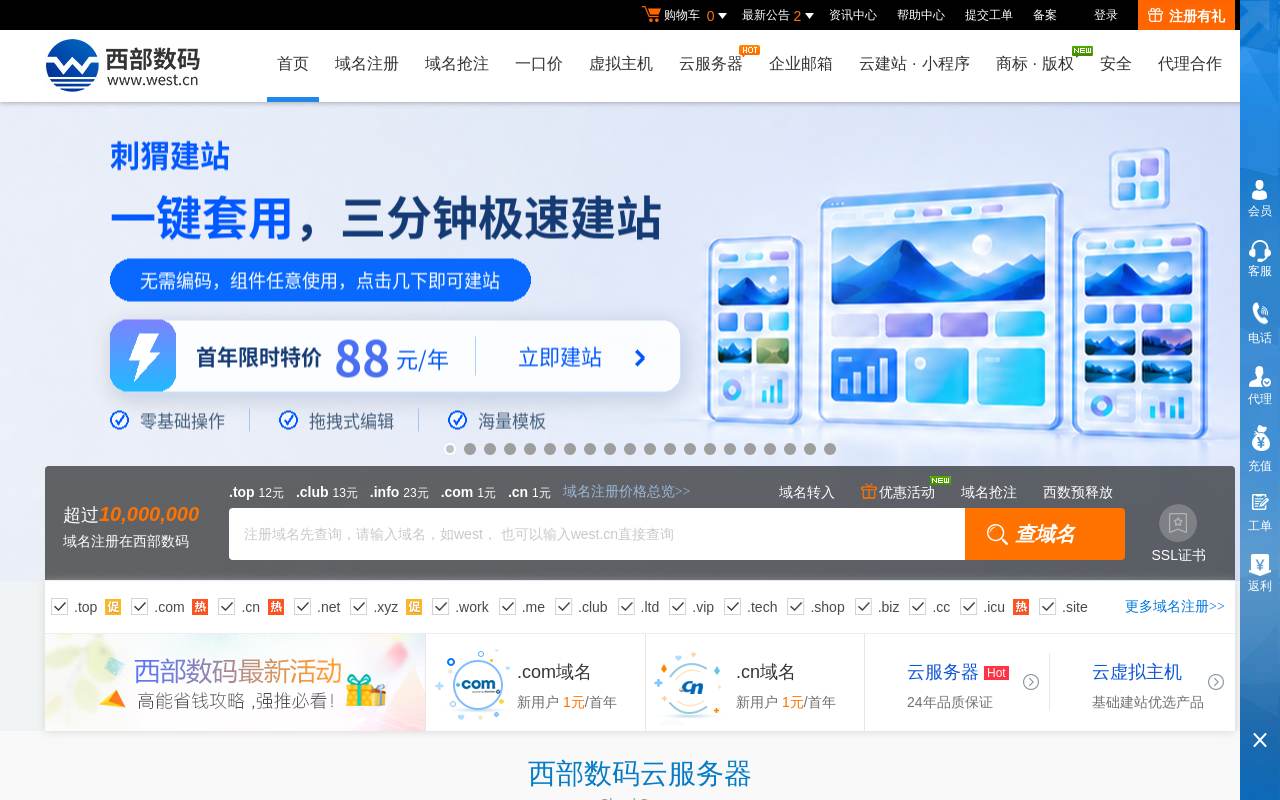Select the first carousel dot indicator

(x=450, y=449)
